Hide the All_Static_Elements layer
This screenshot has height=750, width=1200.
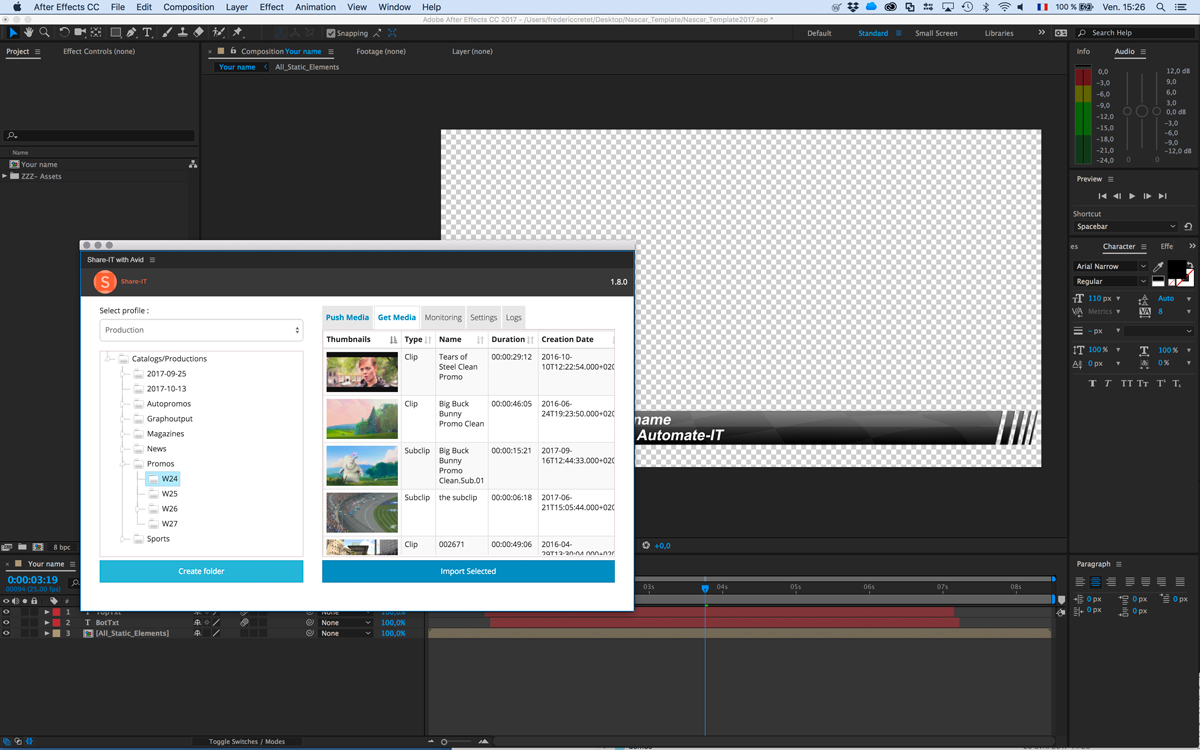pyautogui.click(x=6, y=633)
